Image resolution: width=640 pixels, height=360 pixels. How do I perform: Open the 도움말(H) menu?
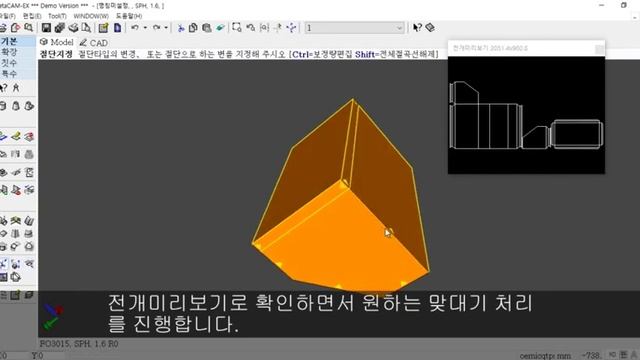[x=129, y=16]
